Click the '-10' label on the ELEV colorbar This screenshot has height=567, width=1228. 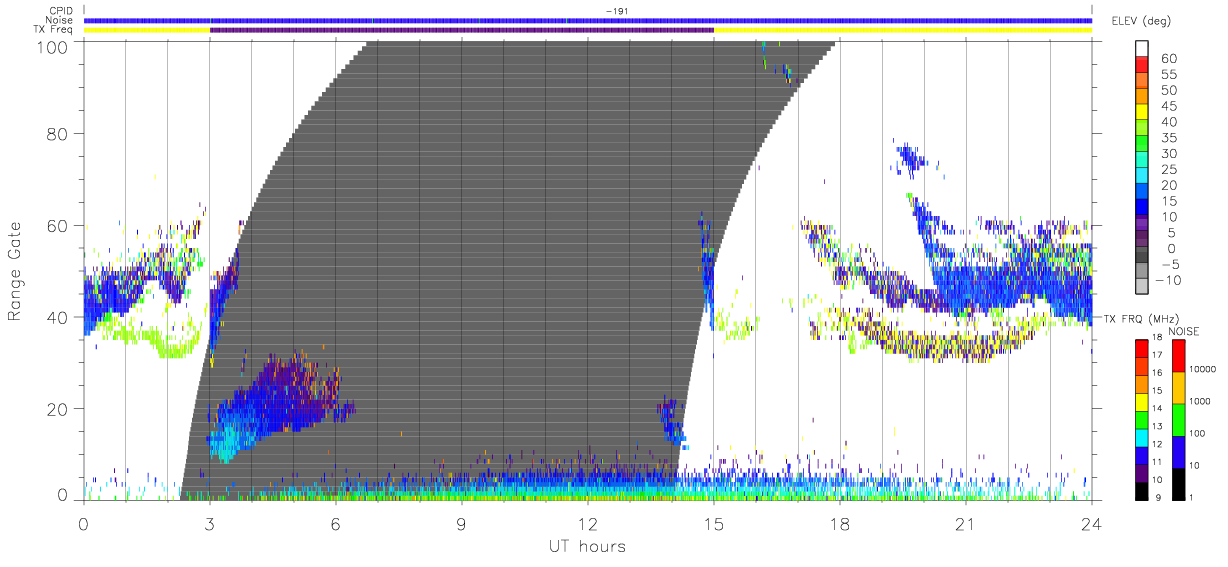coord(1168,280)
